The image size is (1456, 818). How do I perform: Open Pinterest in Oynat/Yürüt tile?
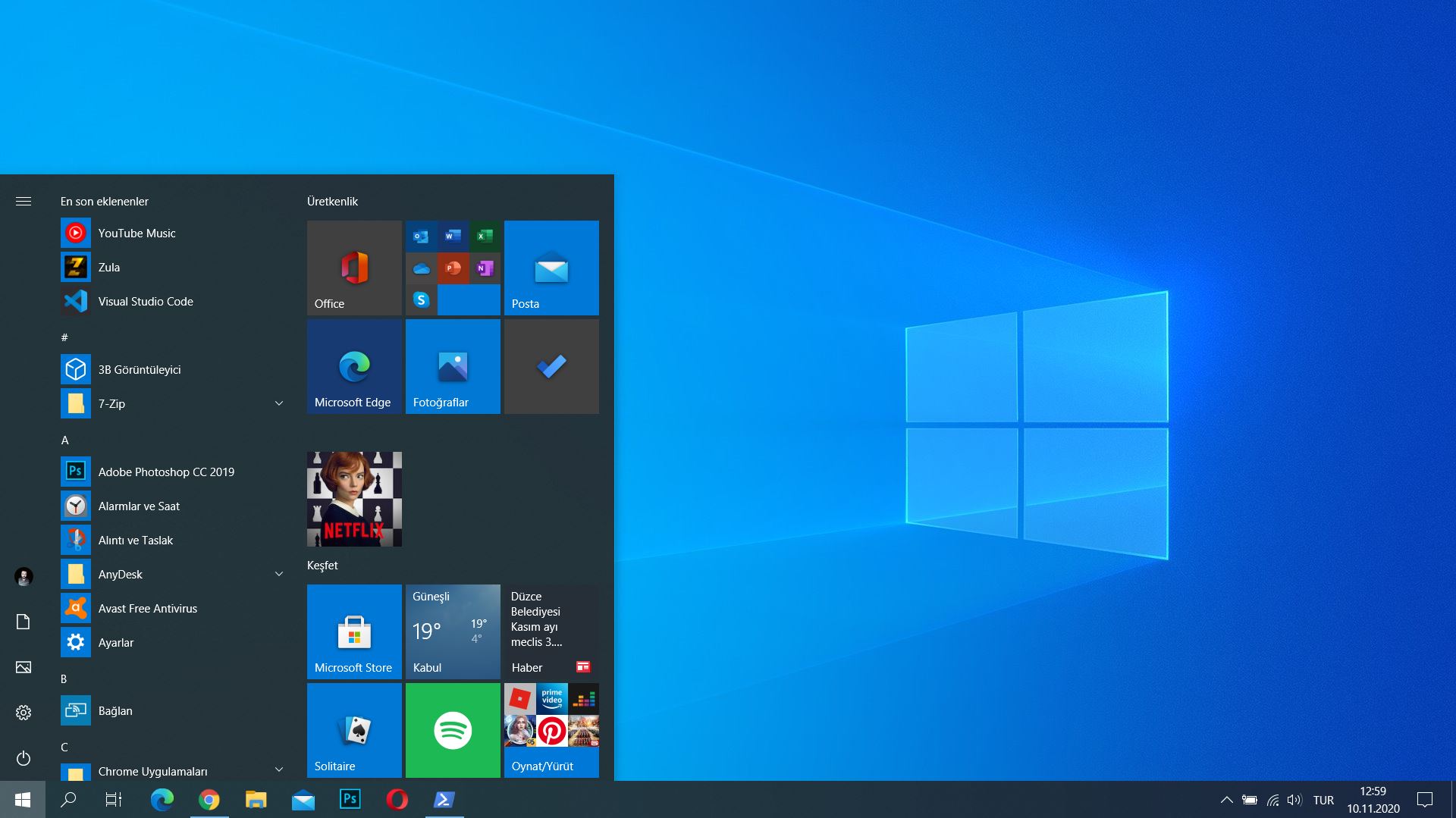click(x=552, y=731)
